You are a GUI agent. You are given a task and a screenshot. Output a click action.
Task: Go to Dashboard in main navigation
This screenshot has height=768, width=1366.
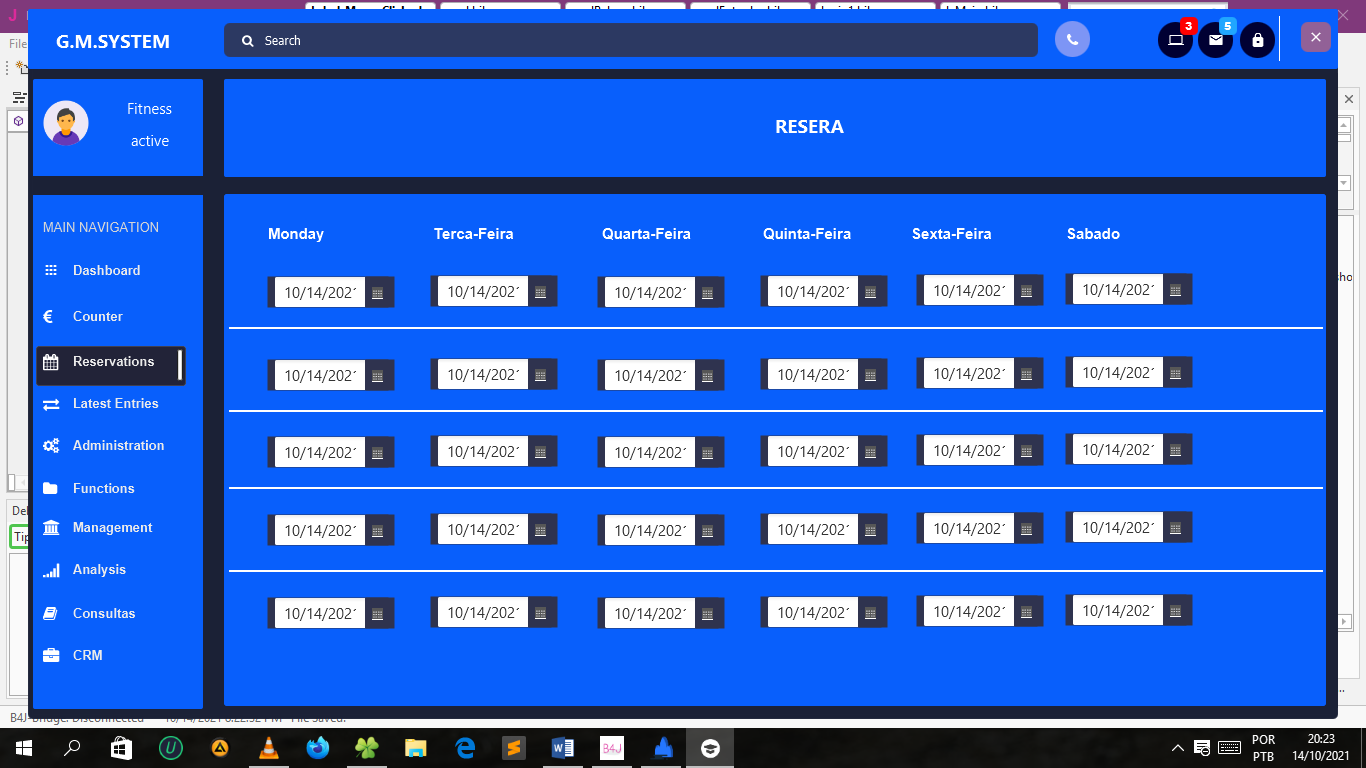[106, 271]
